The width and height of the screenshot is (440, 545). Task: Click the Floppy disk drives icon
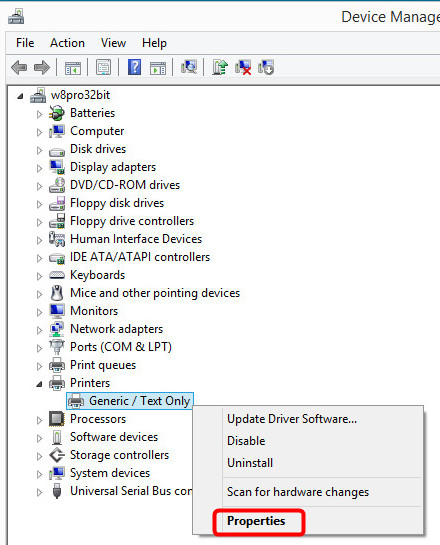[57, 203]
